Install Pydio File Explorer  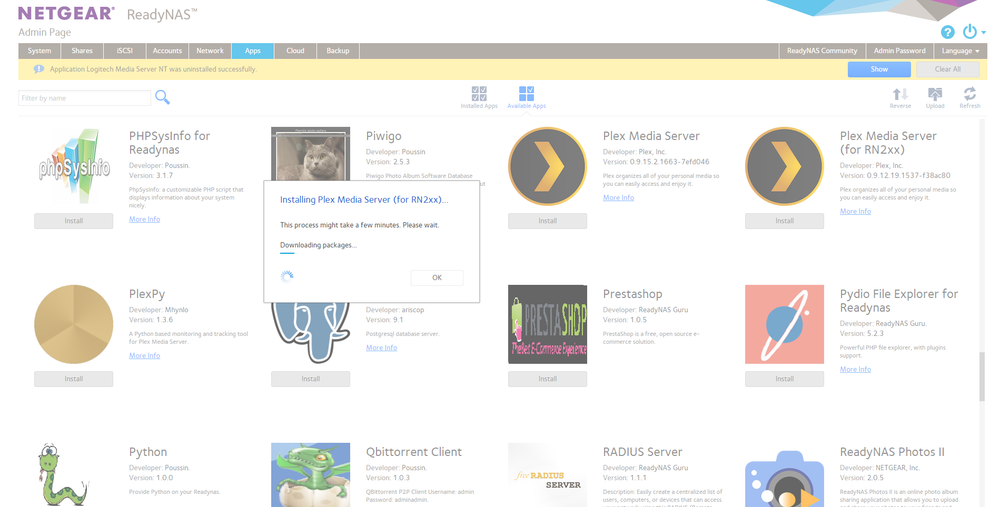784,379
